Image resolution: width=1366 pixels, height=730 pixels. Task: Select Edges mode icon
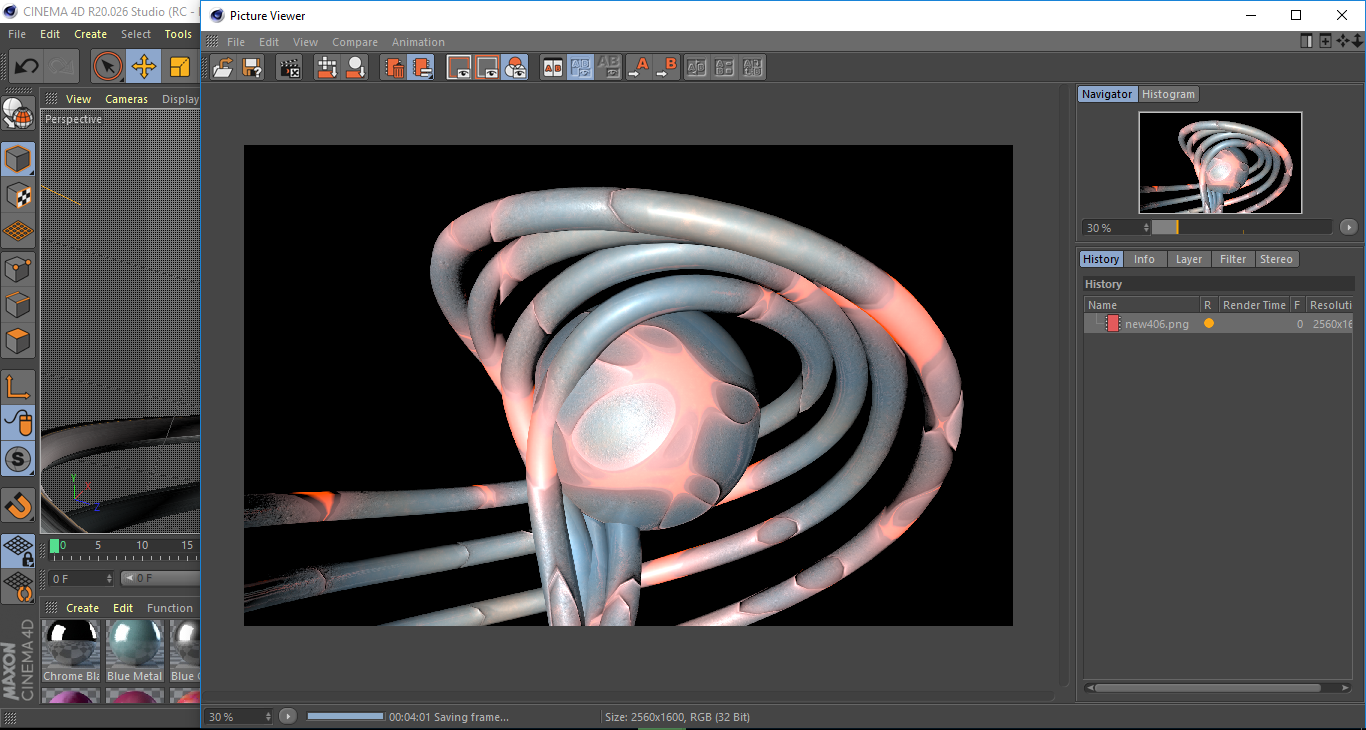(x=18, y=304)
